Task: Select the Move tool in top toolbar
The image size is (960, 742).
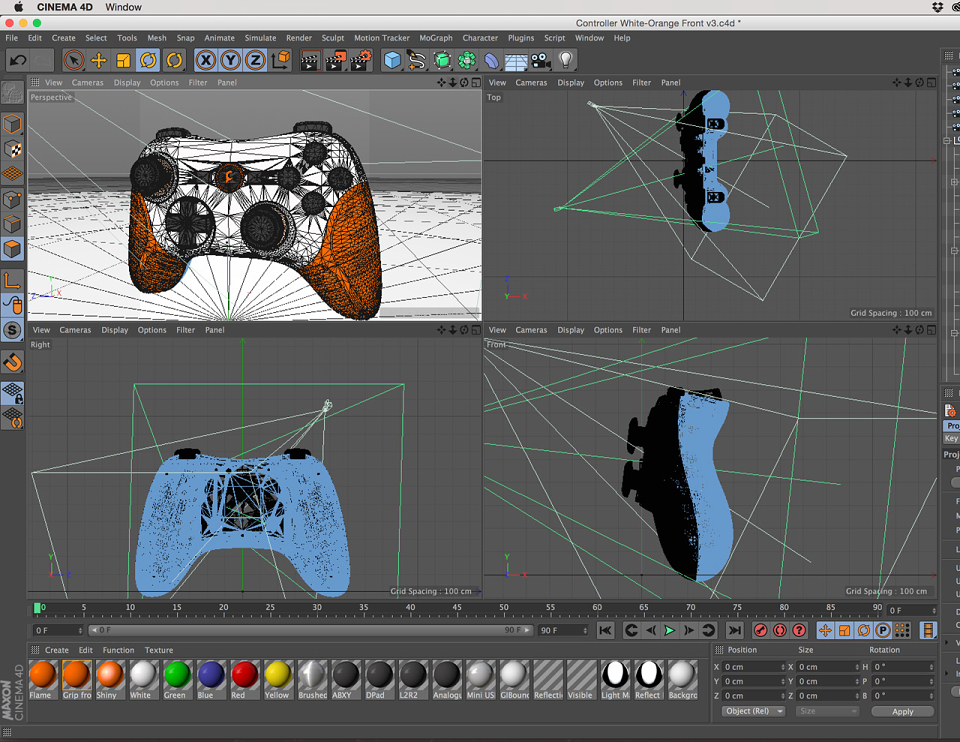Action: click(x=99, y=60)
